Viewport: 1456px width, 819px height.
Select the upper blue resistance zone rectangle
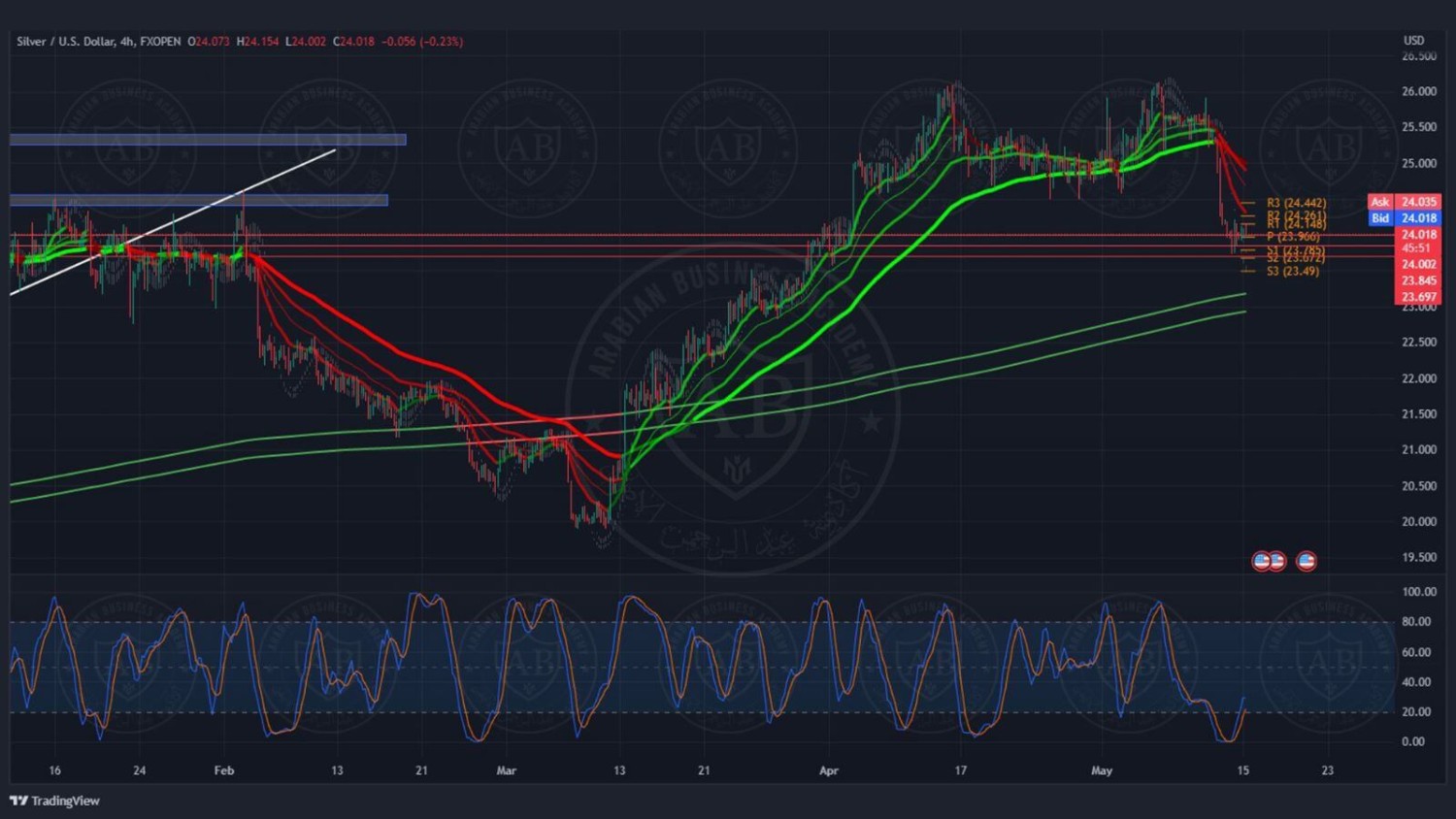tap(208, 140)
